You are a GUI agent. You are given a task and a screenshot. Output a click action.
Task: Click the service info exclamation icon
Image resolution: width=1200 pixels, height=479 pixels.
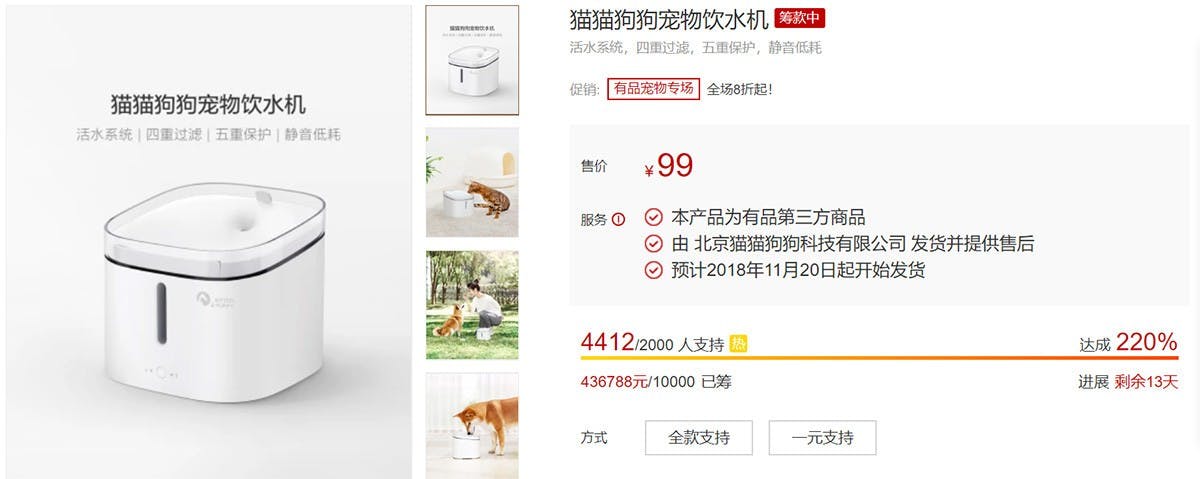pyautogui.click(x=618, y=220)
